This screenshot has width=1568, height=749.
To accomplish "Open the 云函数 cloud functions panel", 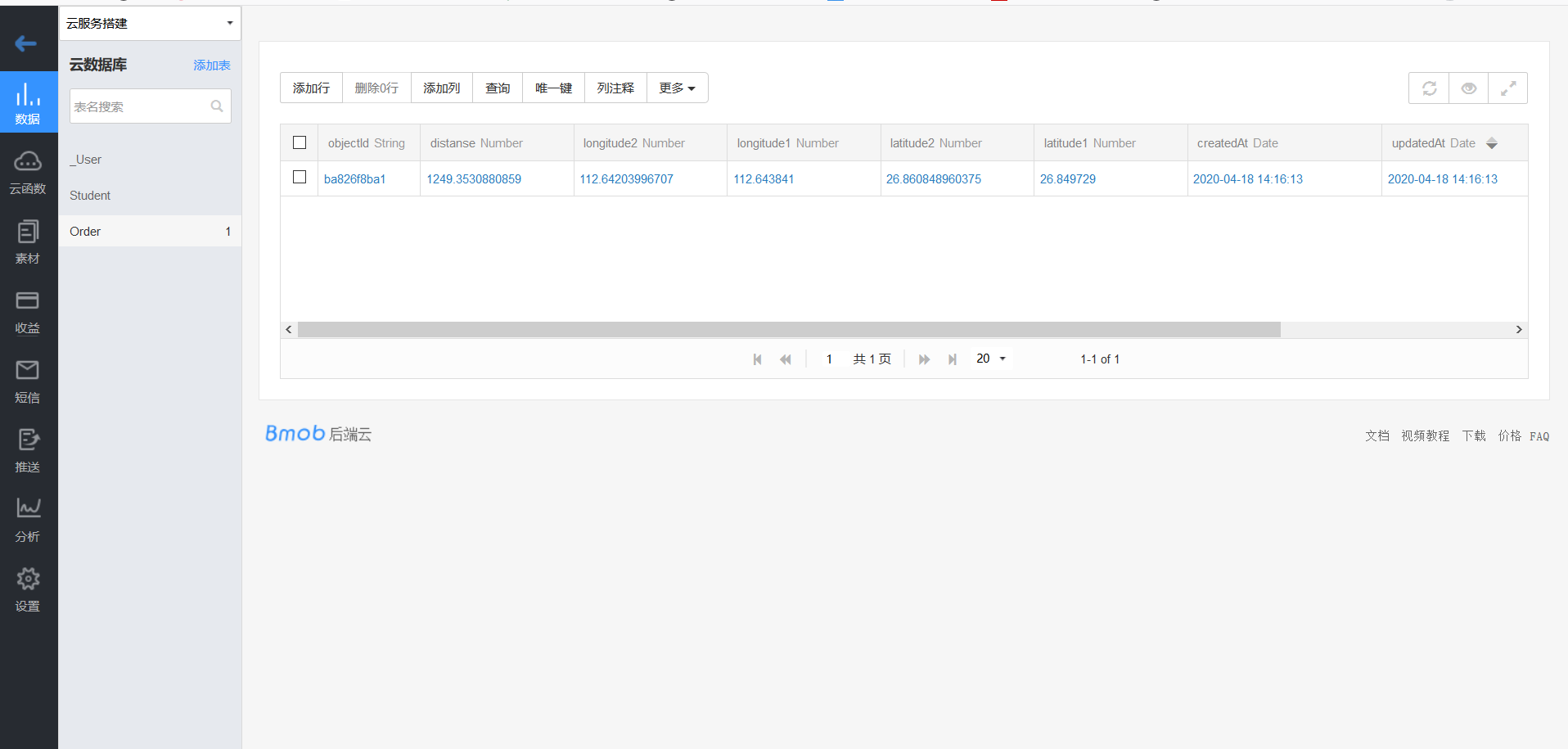I will (x=28, y=172).
